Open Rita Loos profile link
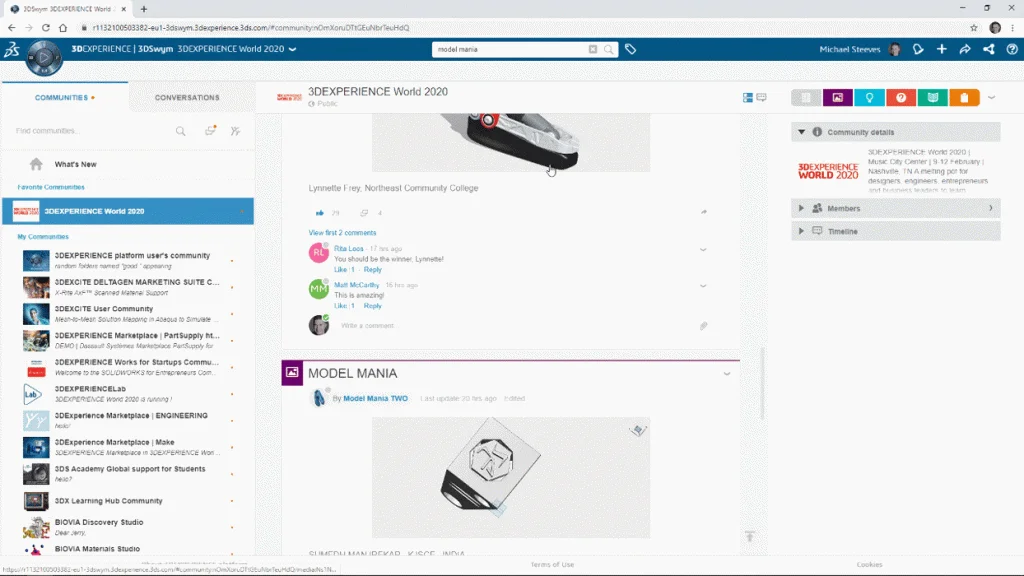 tap(349, 249)
